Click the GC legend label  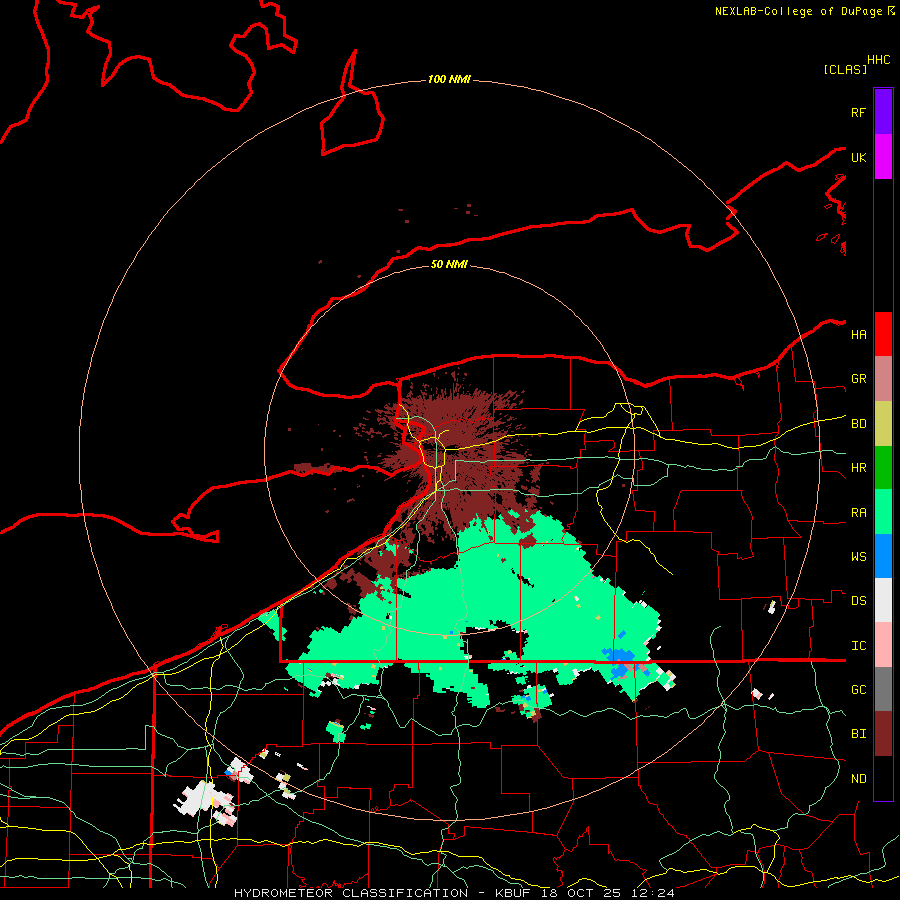click(x=858, y=690)
